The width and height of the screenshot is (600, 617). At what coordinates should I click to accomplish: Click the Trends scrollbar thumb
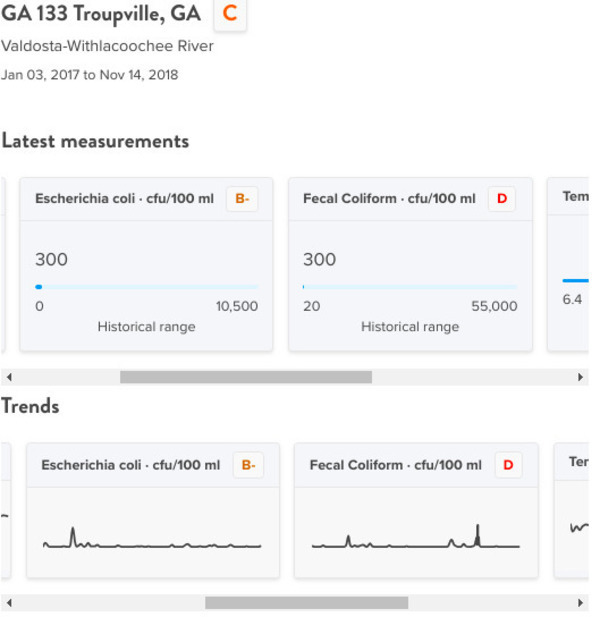click(306, 602)
